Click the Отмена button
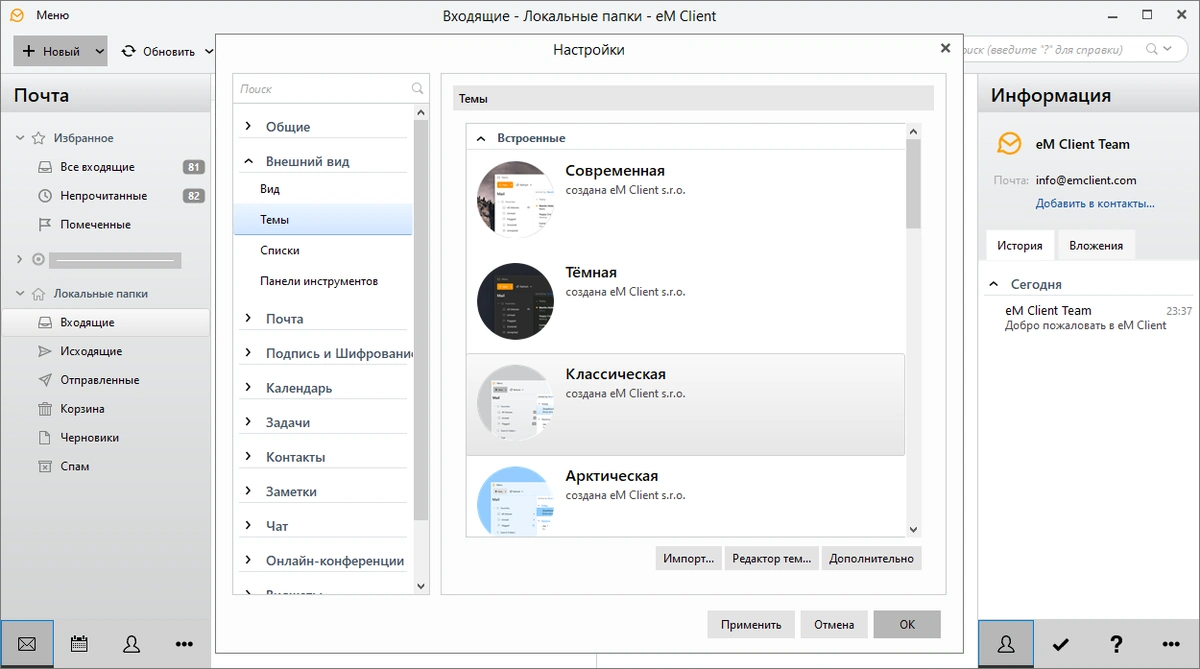This screenshot has height=669, width=1200. (834, 624)
